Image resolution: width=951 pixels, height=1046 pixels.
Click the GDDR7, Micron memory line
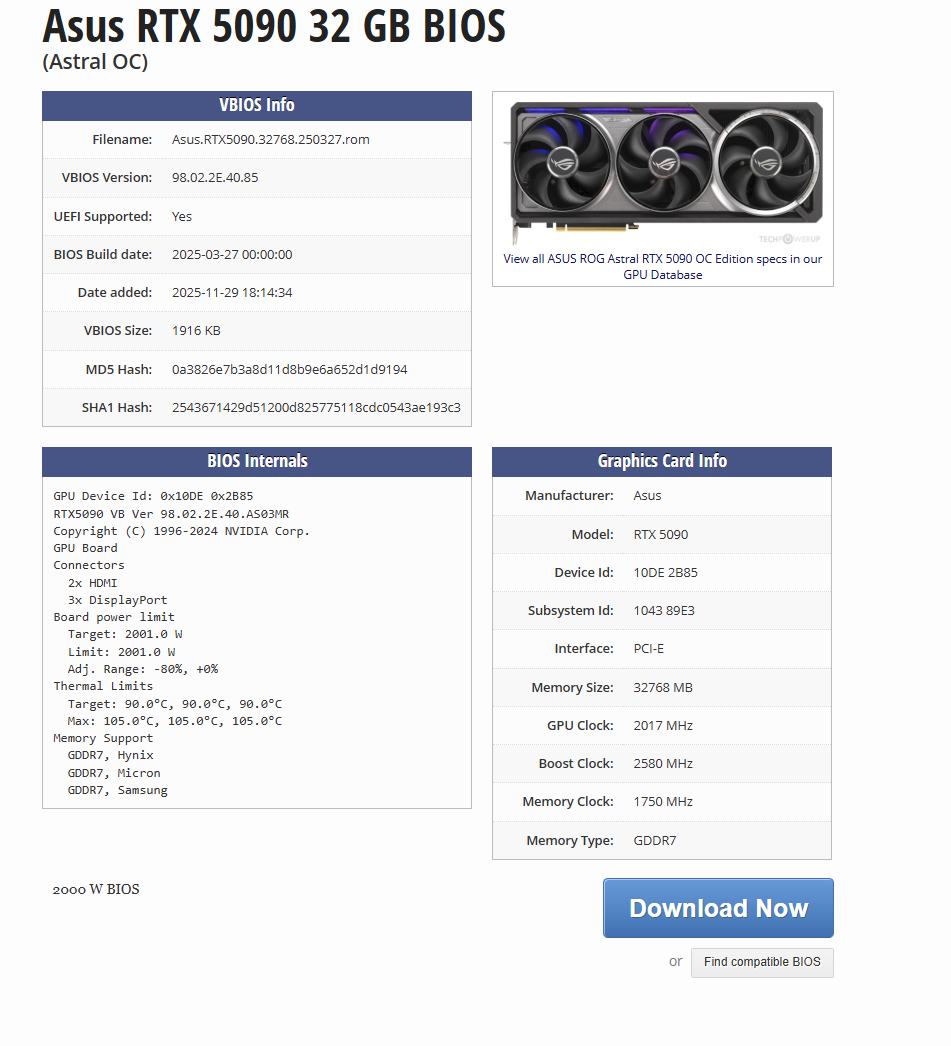click(x=114, y=772)
